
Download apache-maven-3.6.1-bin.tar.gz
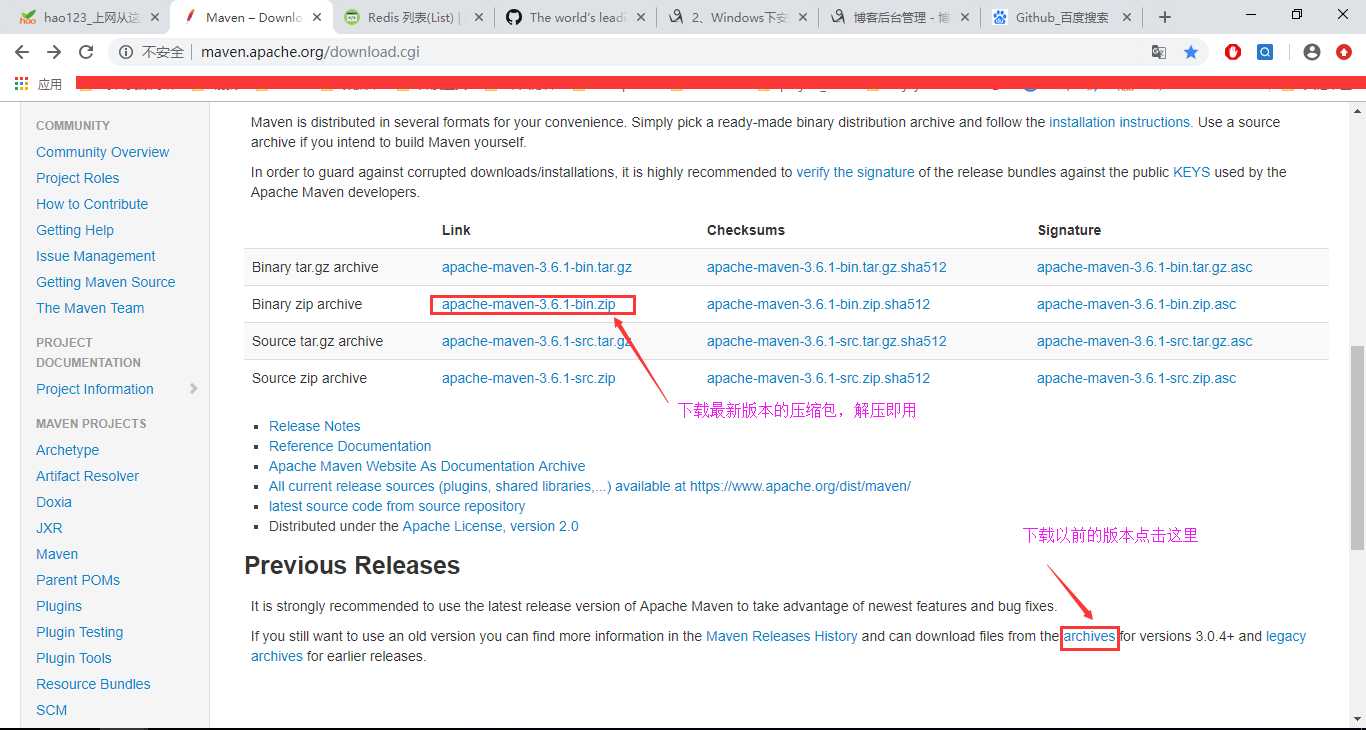coord(537,267)
